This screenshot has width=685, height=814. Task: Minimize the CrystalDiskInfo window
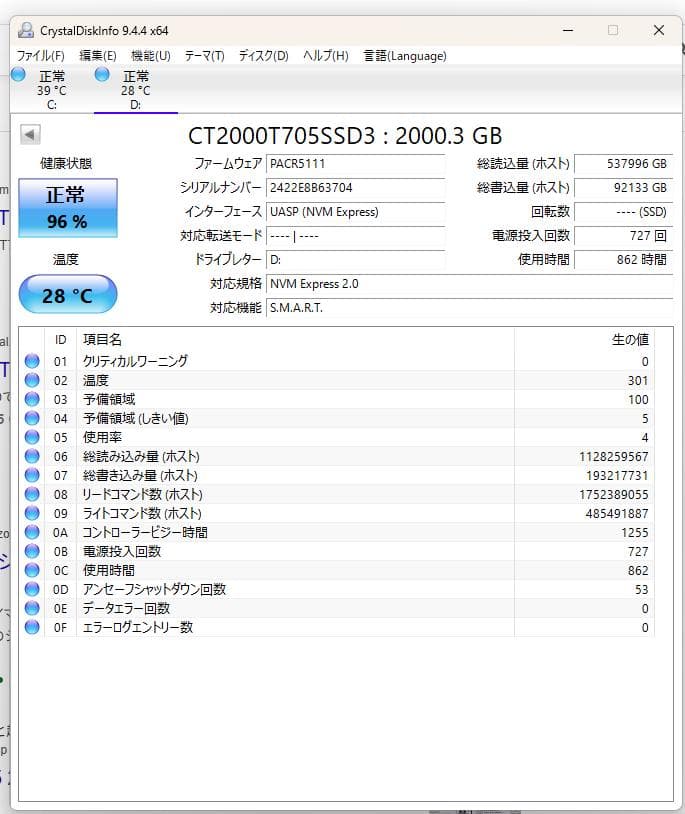click(568, 31)
